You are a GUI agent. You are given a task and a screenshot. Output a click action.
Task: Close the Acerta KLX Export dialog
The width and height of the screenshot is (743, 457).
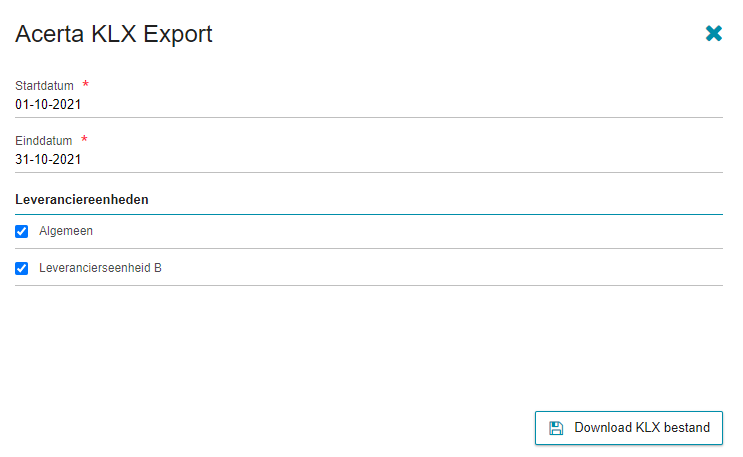coord(714,34)
